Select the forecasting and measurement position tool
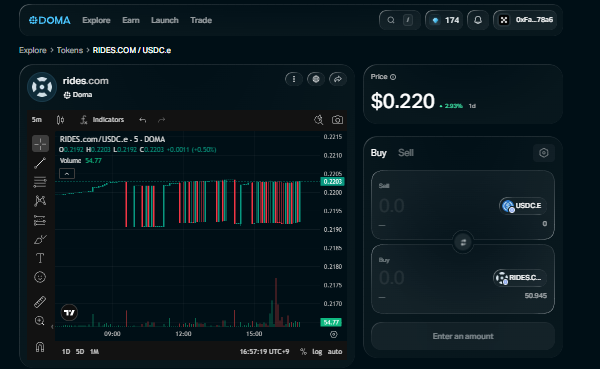This screenshot has width=600, height=369. click(x=40, y=220)
